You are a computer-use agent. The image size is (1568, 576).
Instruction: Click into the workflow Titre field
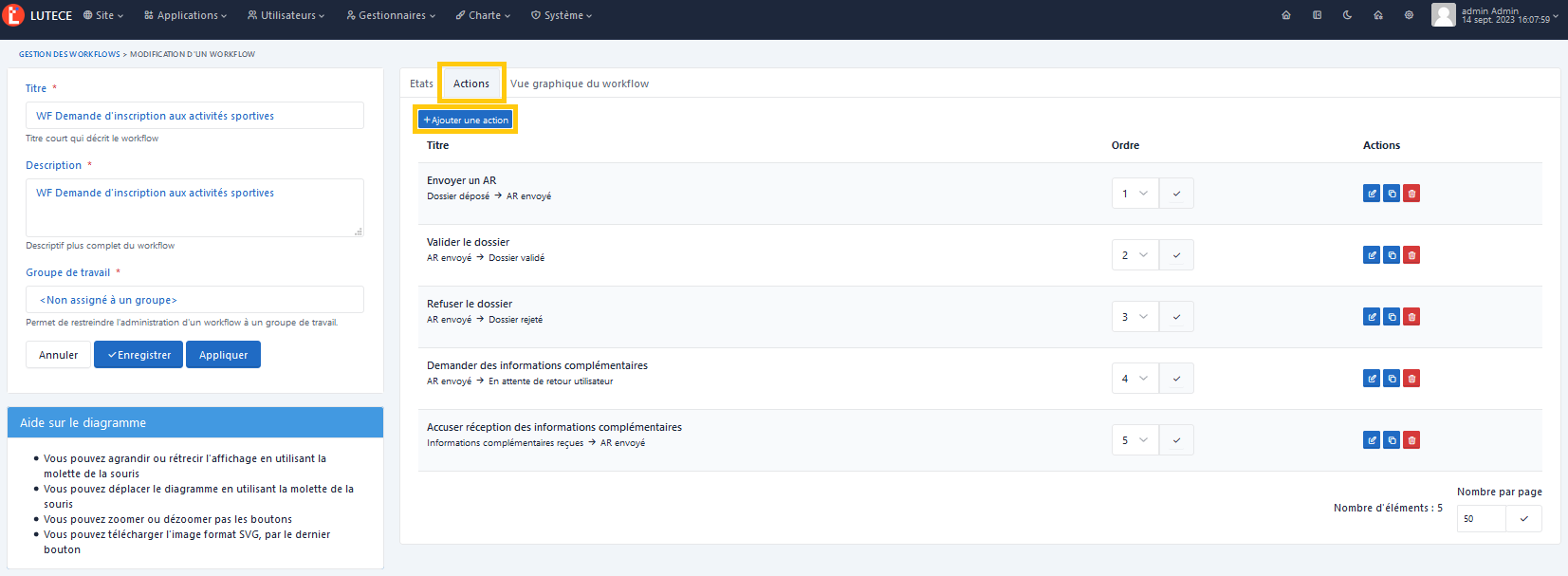point(194,116)
